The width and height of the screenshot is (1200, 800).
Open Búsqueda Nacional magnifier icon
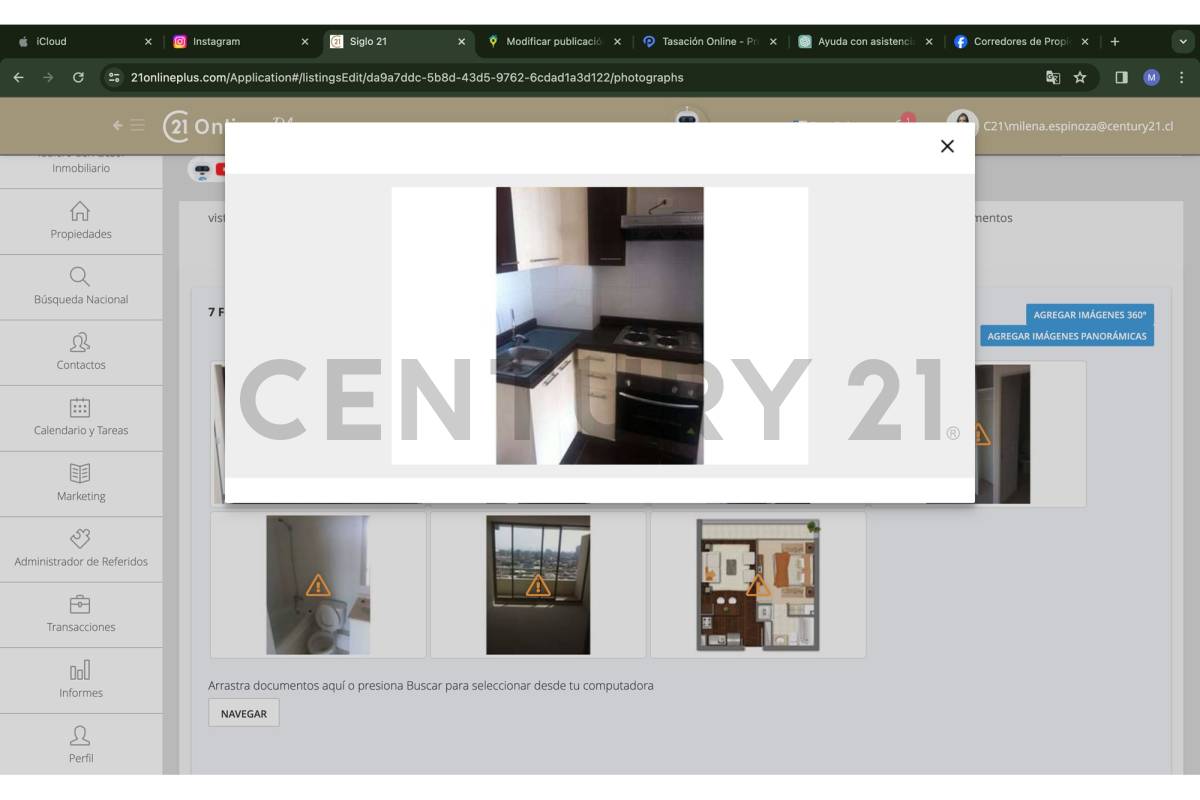pyautogui.click(x=80, y=276)
